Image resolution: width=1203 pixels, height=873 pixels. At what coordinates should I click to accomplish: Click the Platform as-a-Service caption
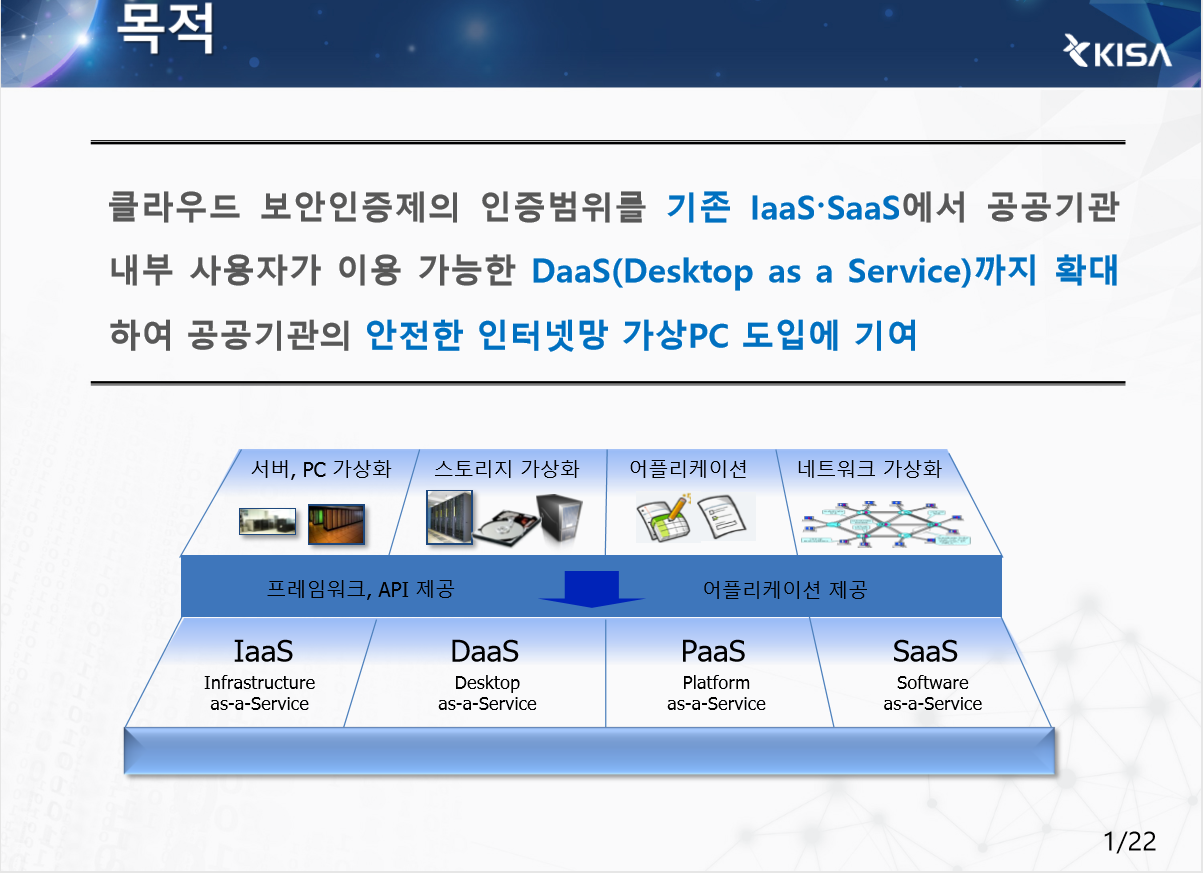pyautogui.click(x=716, y=693)
